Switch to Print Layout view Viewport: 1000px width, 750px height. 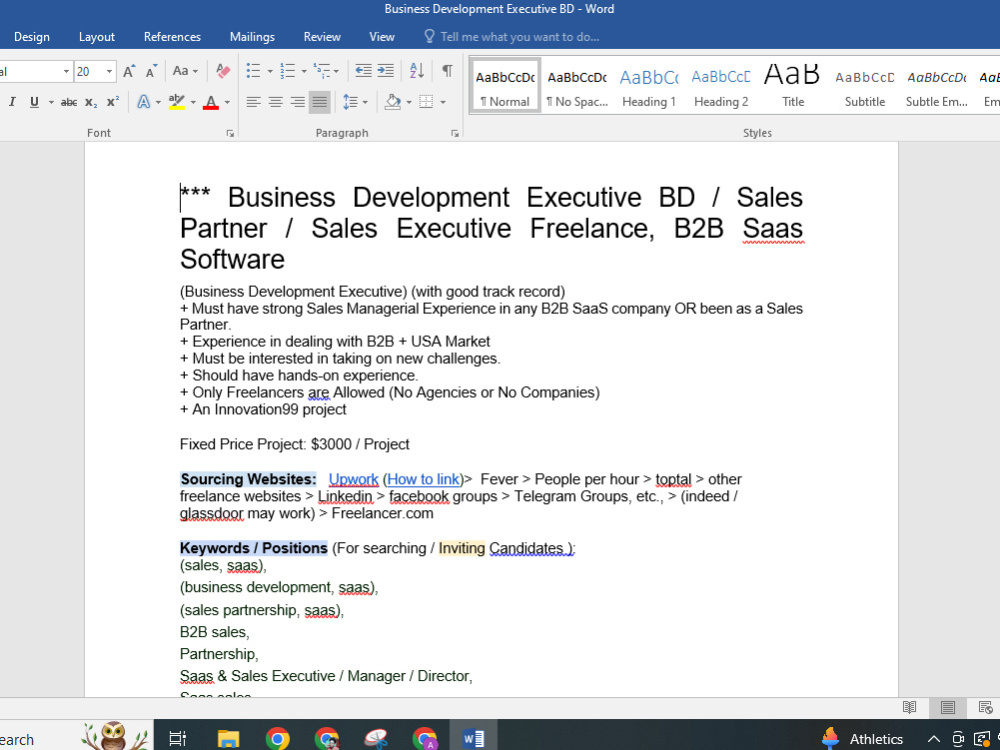[x=948, y=707]
